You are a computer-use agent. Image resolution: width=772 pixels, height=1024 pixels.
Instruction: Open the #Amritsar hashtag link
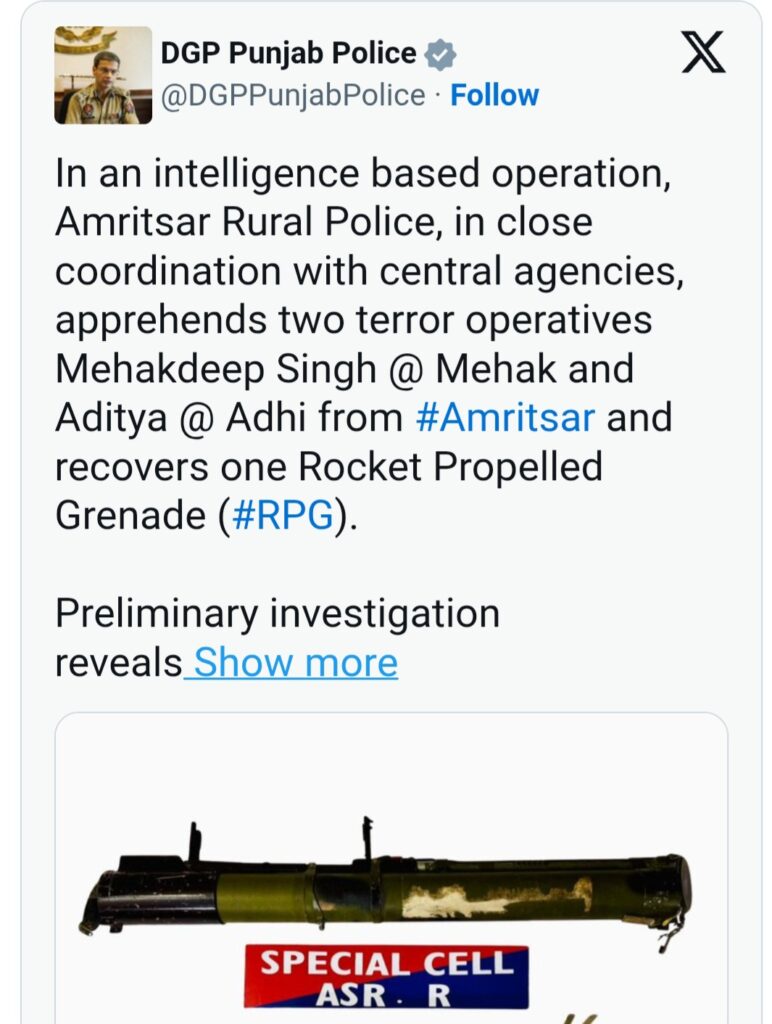(x=505, y=417)
